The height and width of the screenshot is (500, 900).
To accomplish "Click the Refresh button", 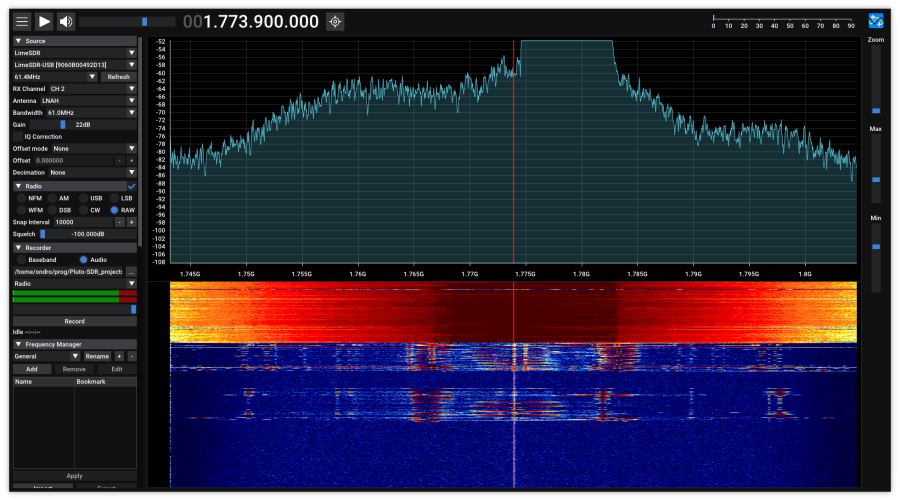I will tap(118, 77).
